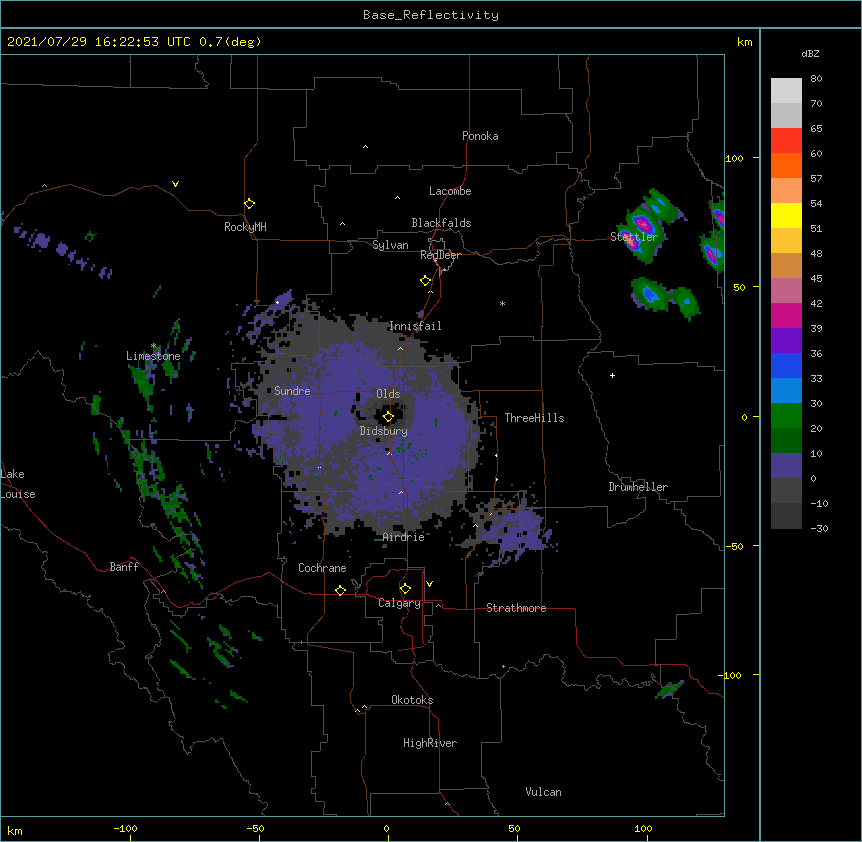Image resolution: width=862 pixels, height=842 pixels.
Task: Click the white caret marker west of Lacombe
Action: click(x=397, y=198)
